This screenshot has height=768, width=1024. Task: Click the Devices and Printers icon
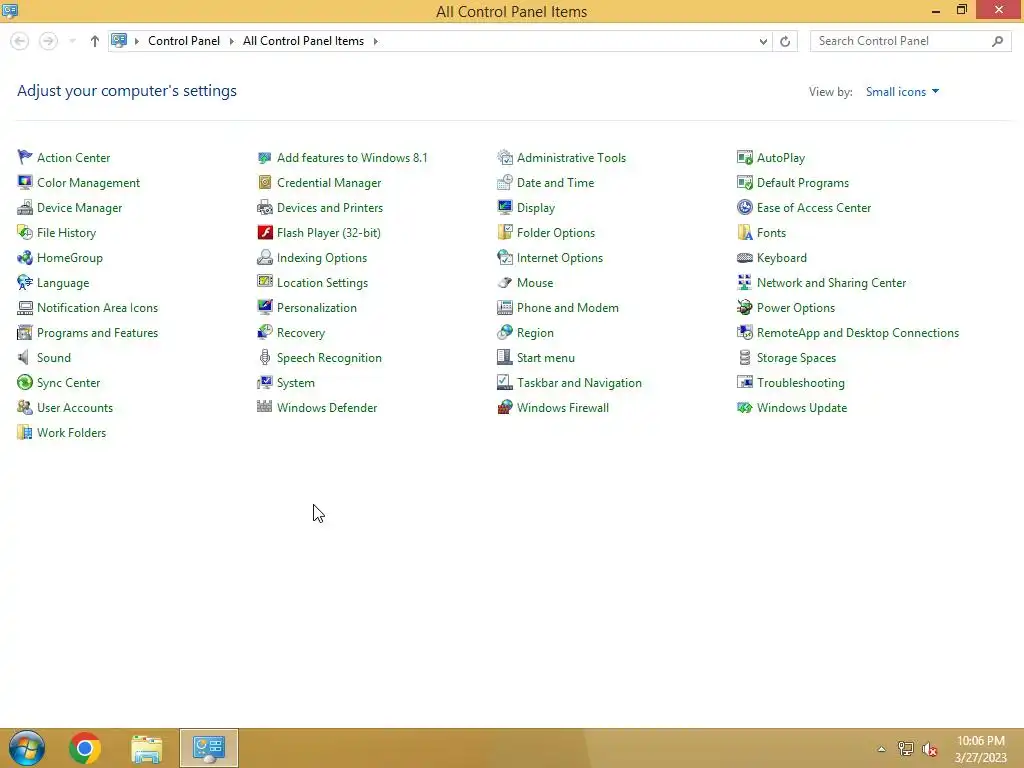264,208
